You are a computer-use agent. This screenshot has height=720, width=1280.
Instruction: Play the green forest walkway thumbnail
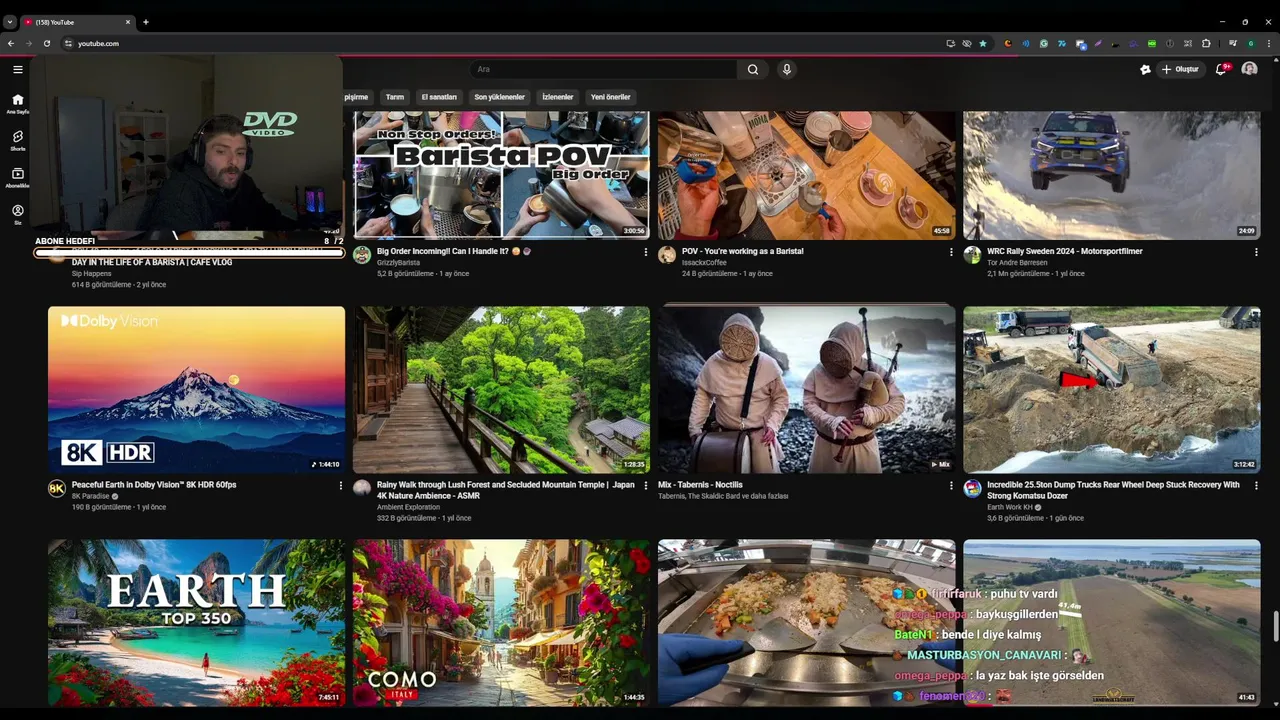pos(501,390)
